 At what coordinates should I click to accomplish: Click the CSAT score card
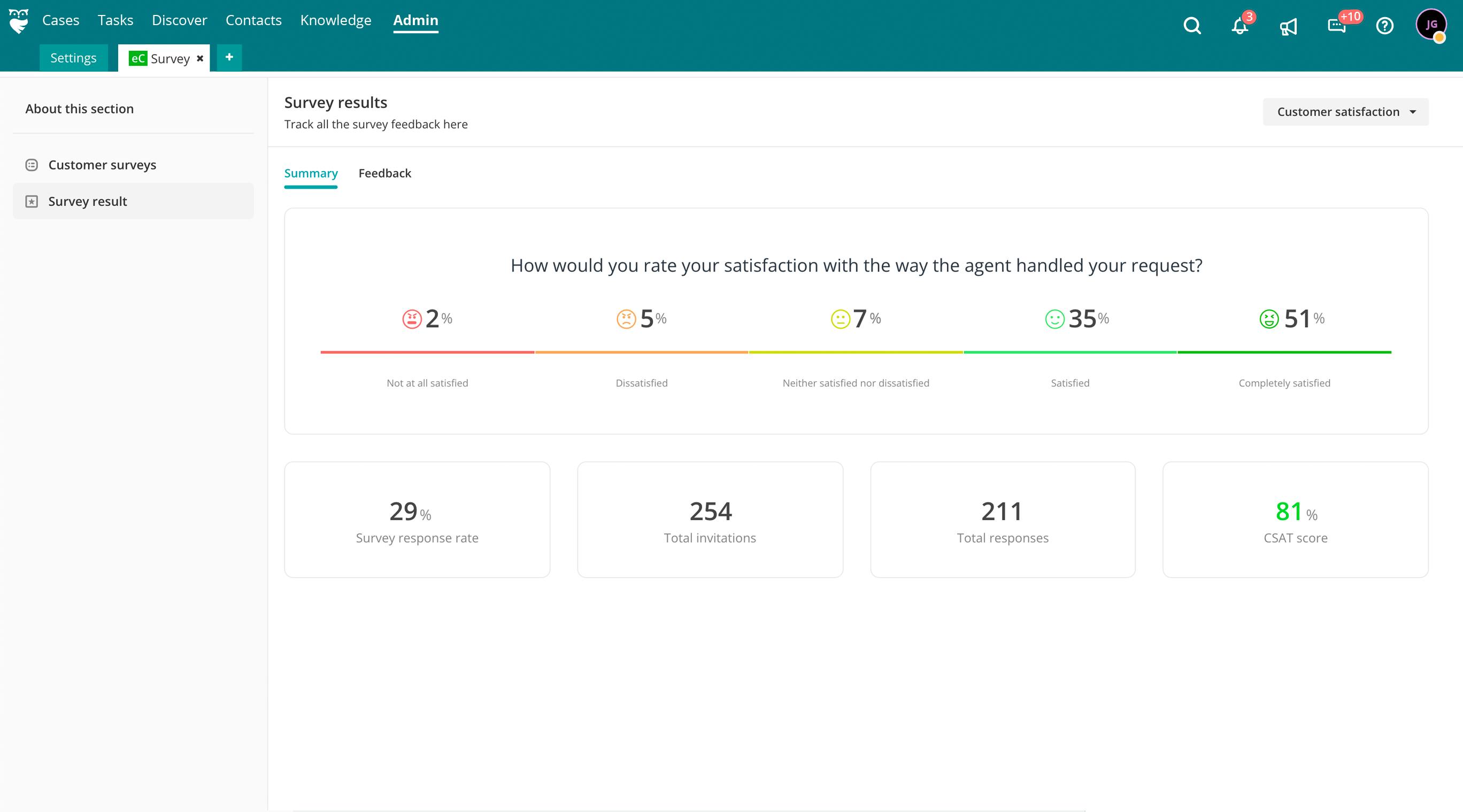[x=1295, y=520]
